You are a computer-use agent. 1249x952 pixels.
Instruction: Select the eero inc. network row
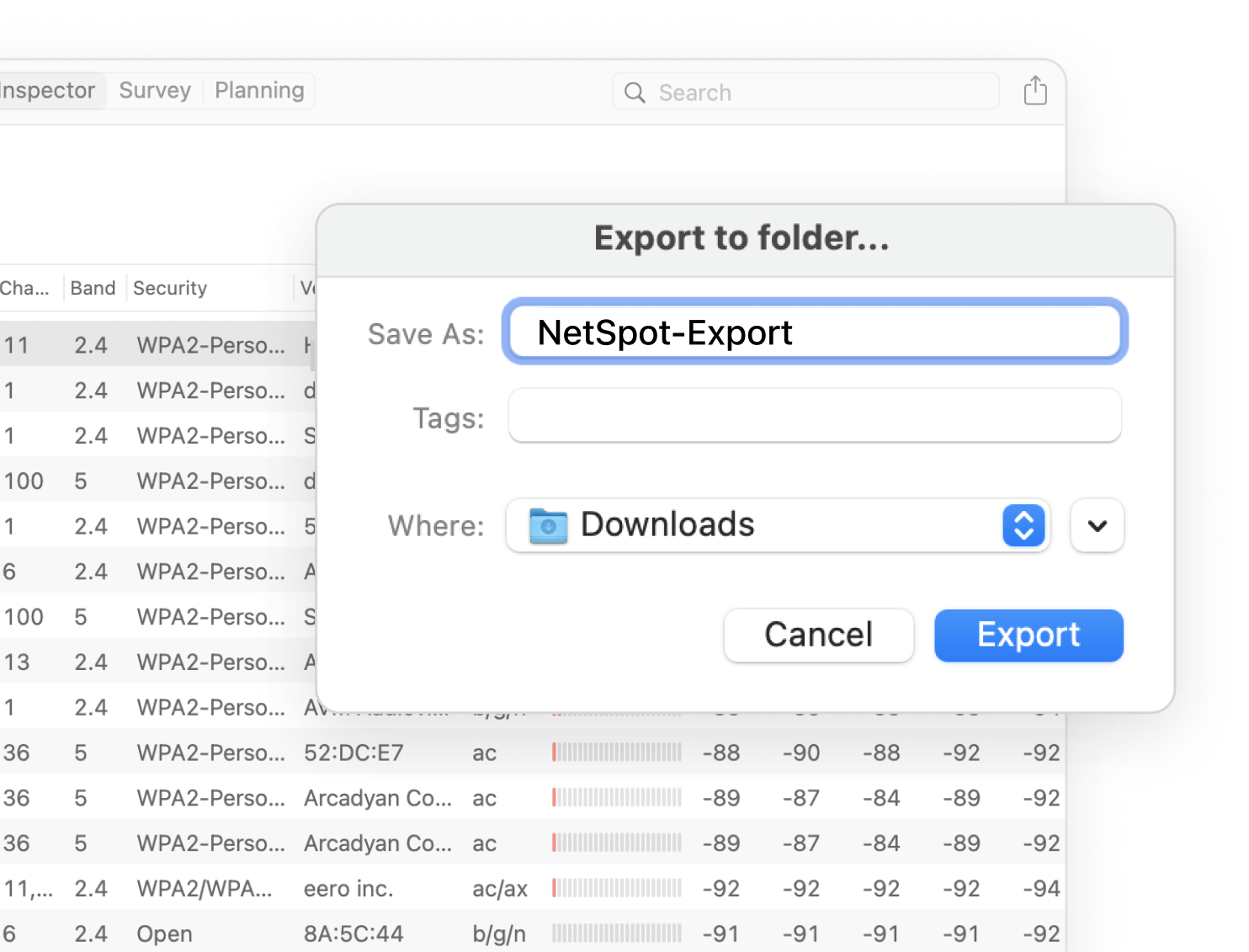click(348, 889)
